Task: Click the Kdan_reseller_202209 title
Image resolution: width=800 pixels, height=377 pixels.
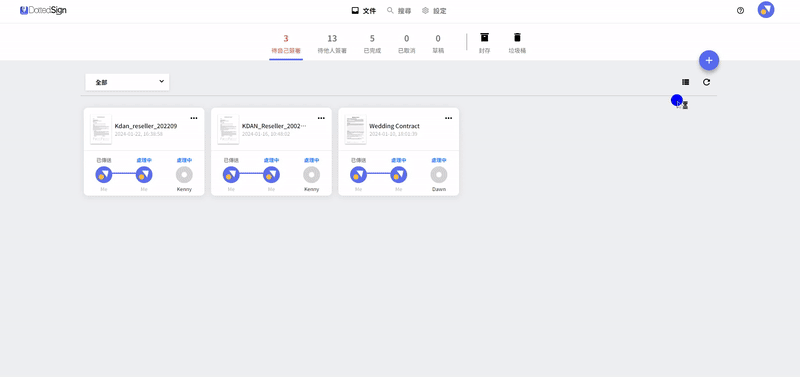Action: tap(146, 126)
